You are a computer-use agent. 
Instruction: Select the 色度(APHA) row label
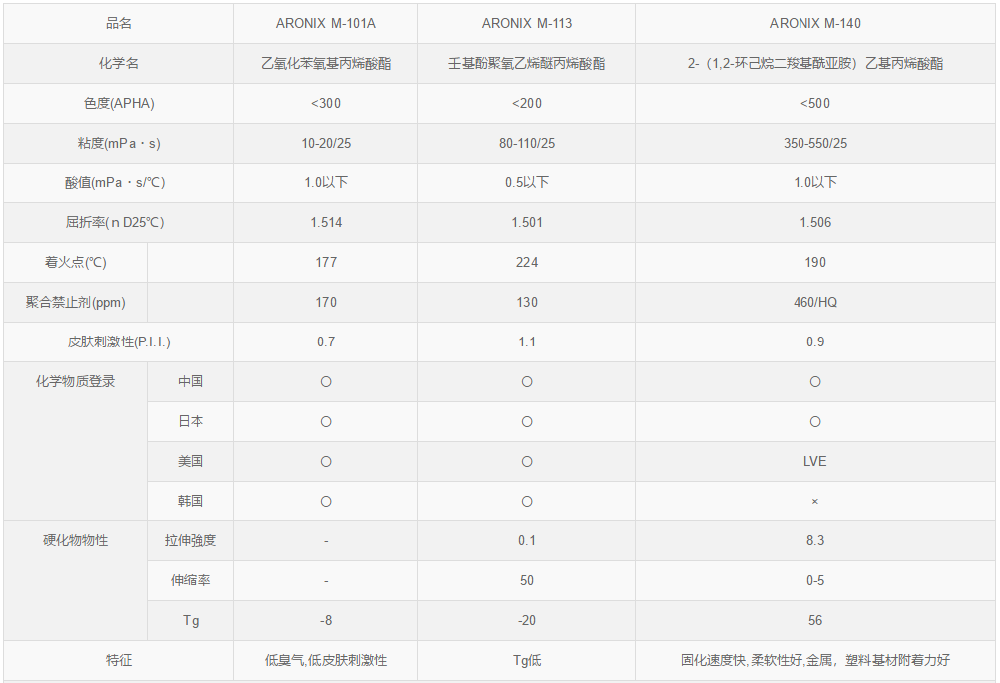click(x=118, y=103)
